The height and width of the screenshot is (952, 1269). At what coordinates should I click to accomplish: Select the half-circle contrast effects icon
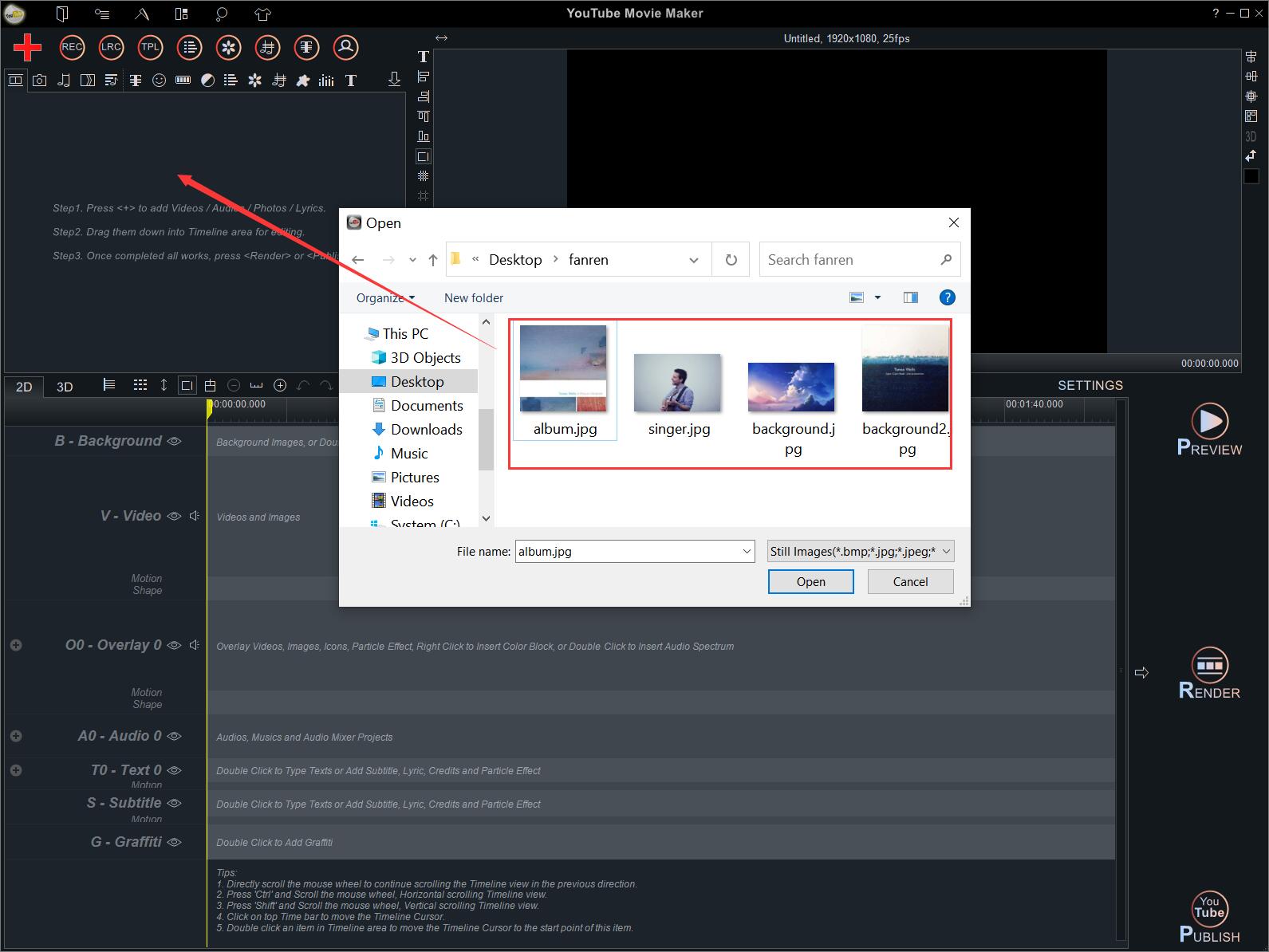[x=207, y=80]
